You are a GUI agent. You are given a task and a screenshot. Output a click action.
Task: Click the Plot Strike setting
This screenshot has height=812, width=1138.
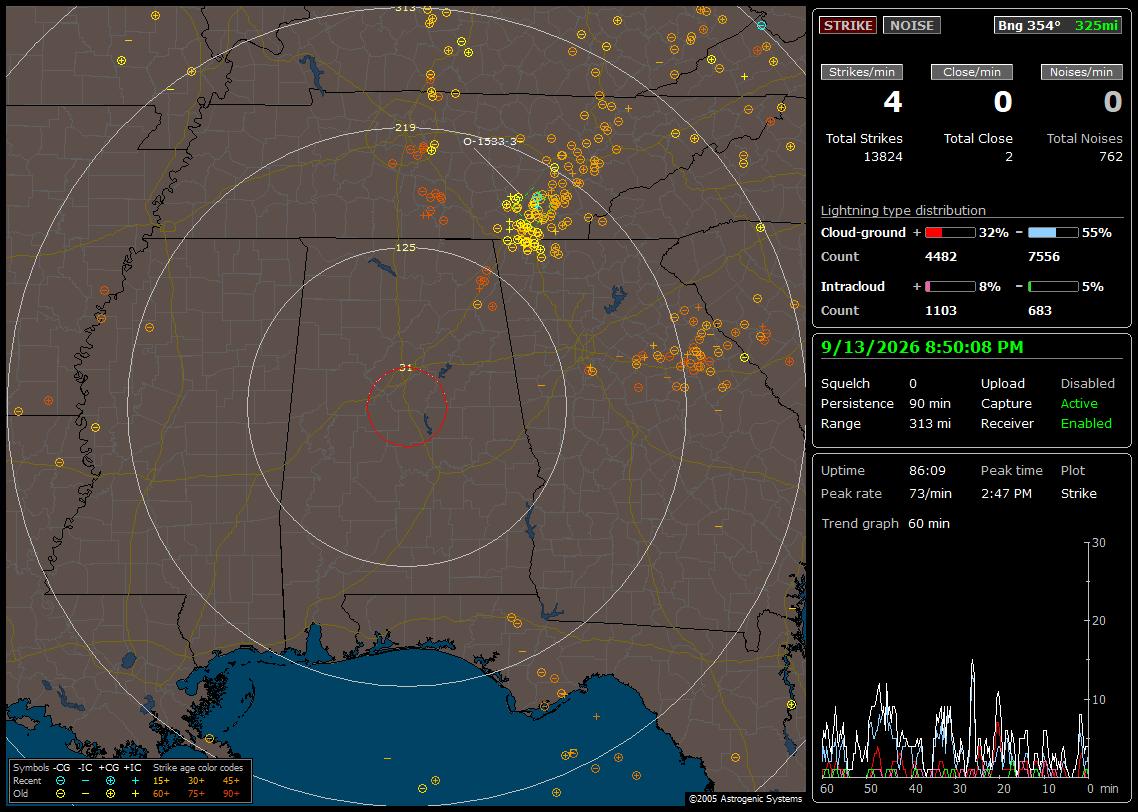click(x=1078, y=493)
